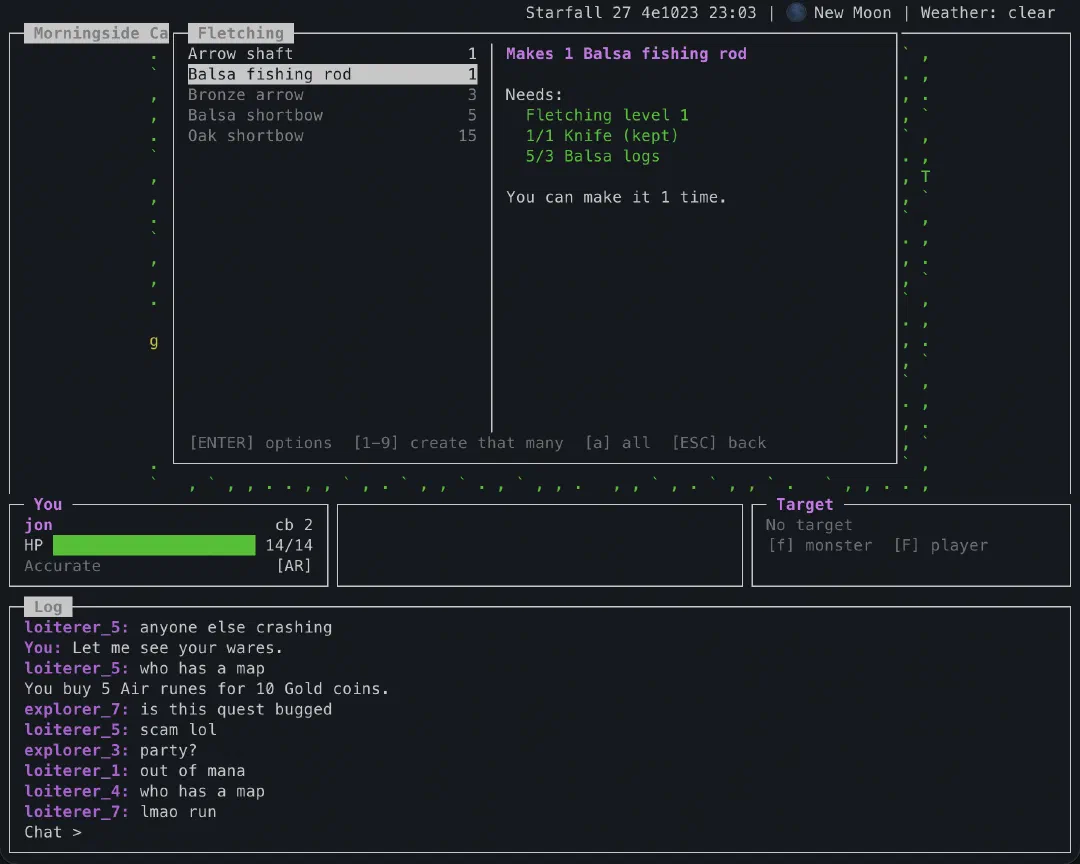The image size is (1080, 864).
Task: Click the "cb 2" combat level
Action: [294, 525]
